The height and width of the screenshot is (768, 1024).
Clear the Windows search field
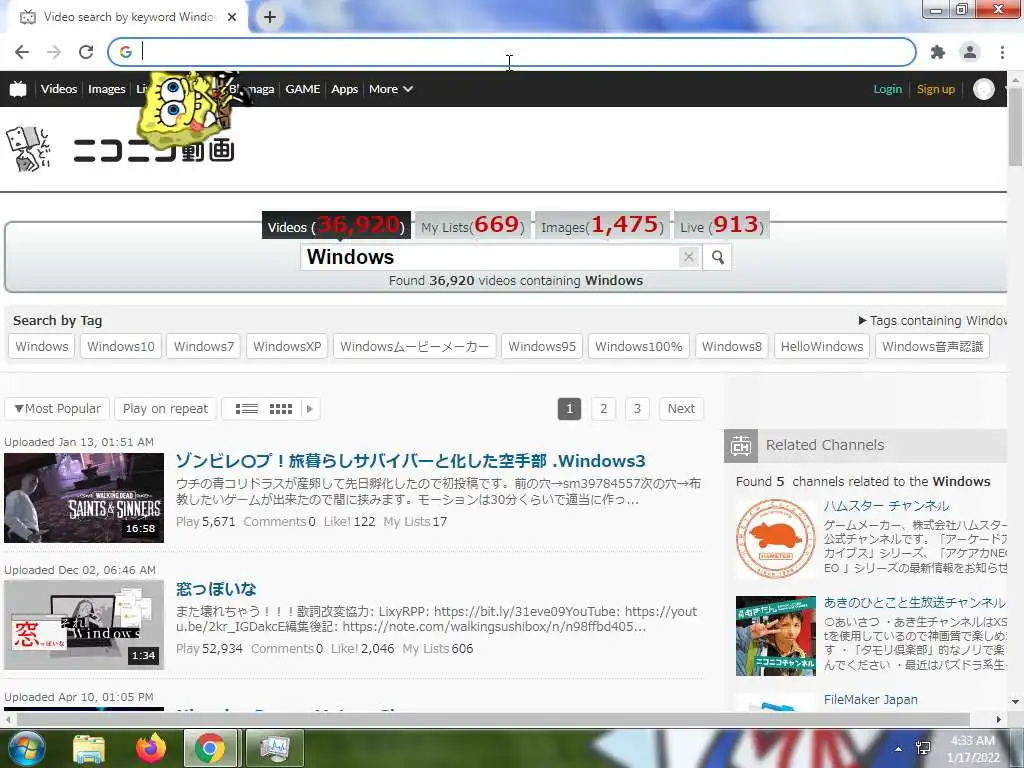(x=688, y=257)
